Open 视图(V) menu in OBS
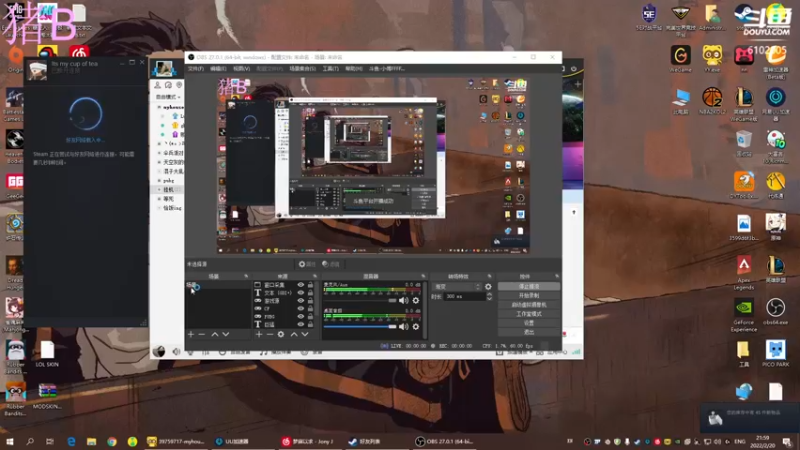 [x=241, y=68]
